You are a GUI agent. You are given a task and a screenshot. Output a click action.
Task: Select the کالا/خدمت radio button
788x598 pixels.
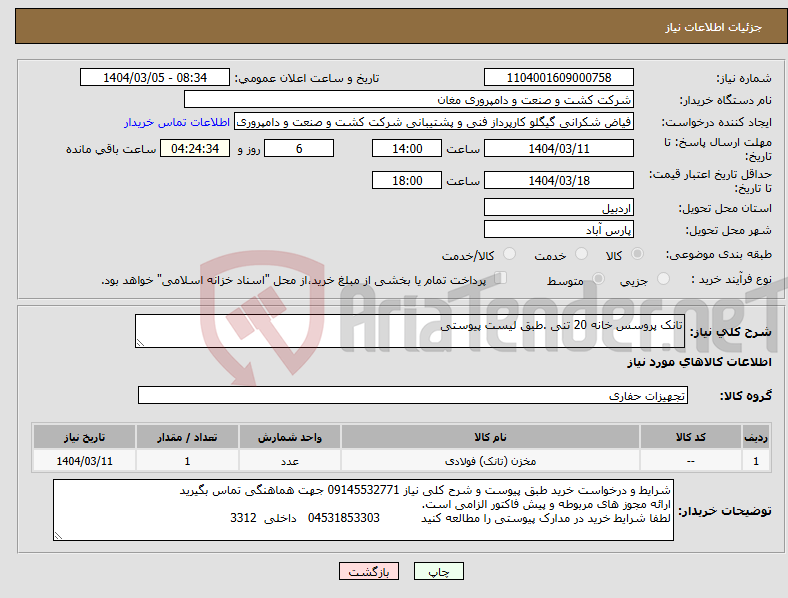point(510,254)
